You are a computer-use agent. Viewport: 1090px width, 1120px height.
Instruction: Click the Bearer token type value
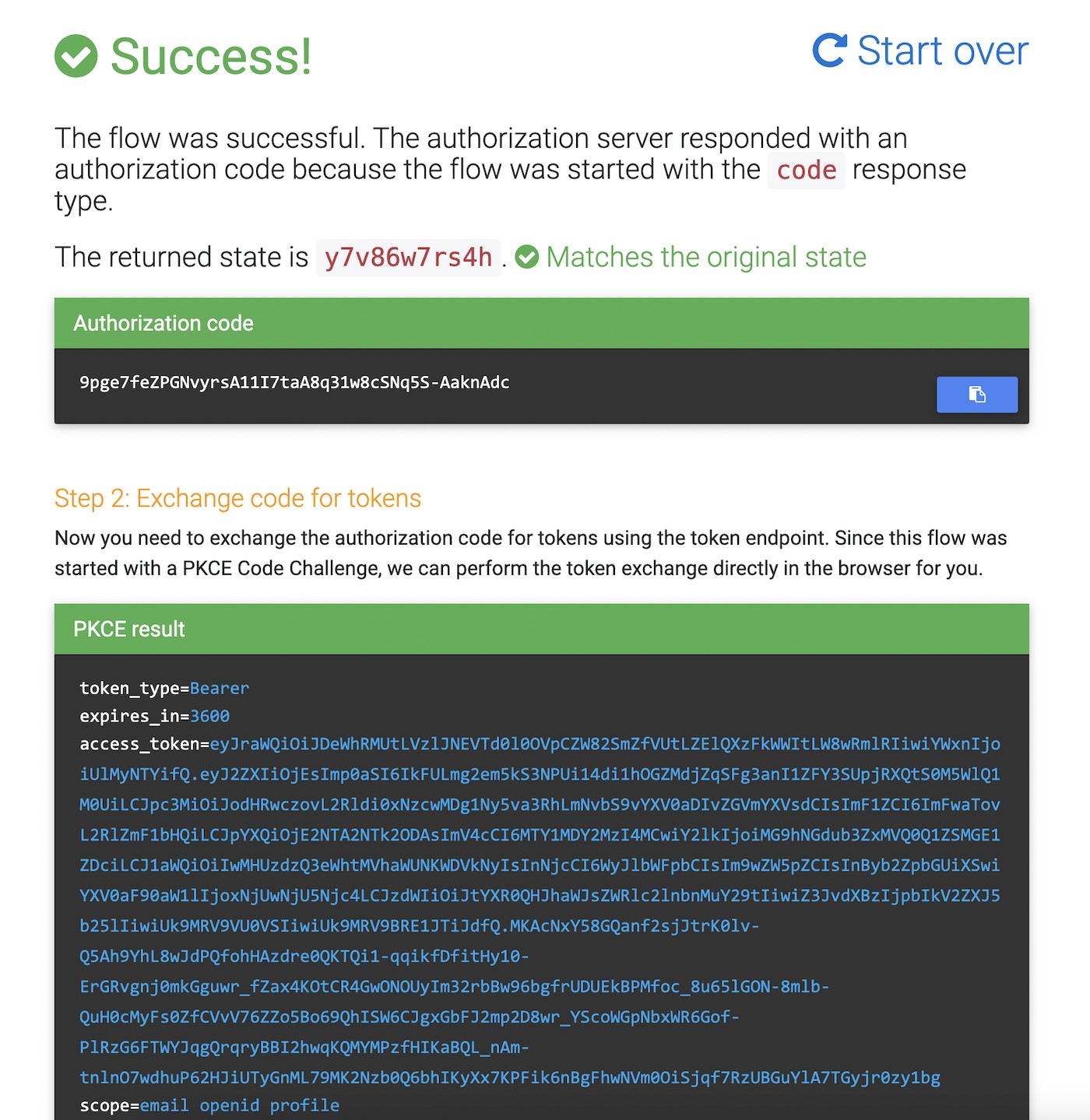coord(220,688)
